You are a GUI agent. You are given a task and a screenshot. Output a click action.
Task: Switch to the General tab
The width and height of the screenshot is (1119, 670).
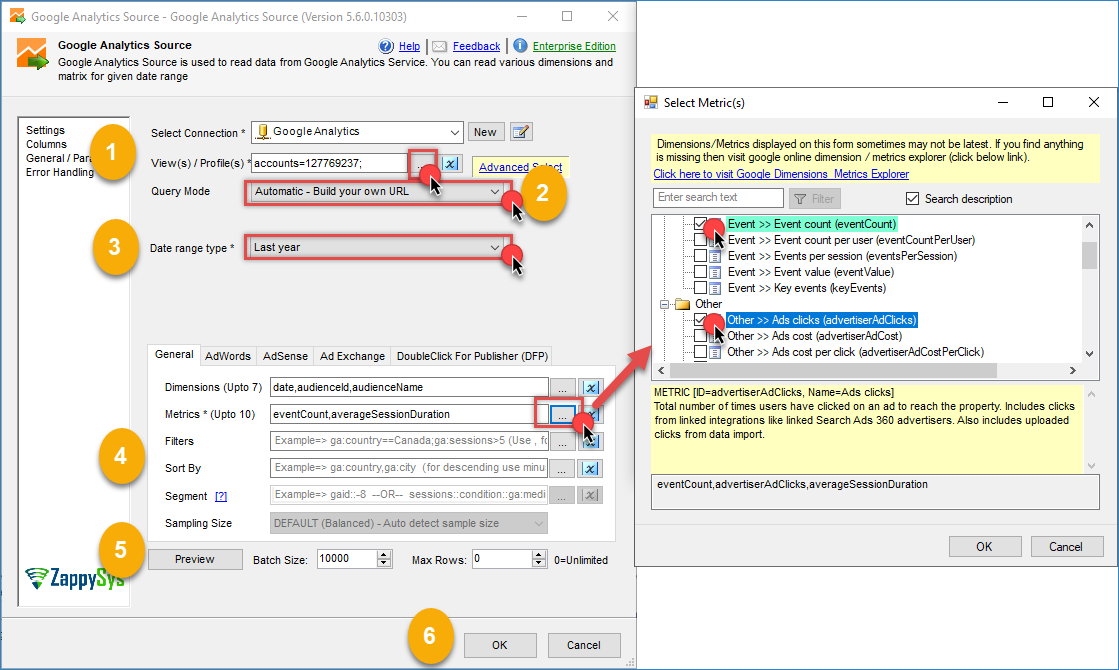coord(174,355)
